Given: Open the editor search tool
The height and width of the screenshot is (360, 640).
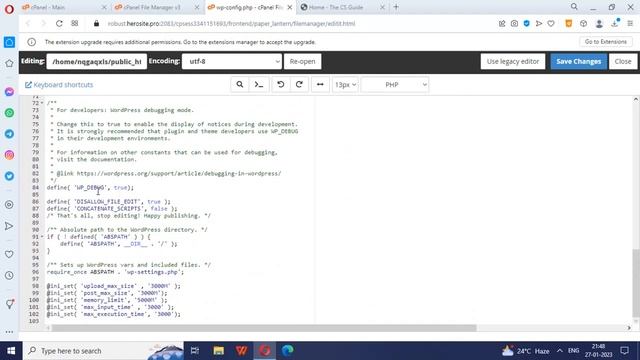Looking at the screenshot, I should click(240, 84).
